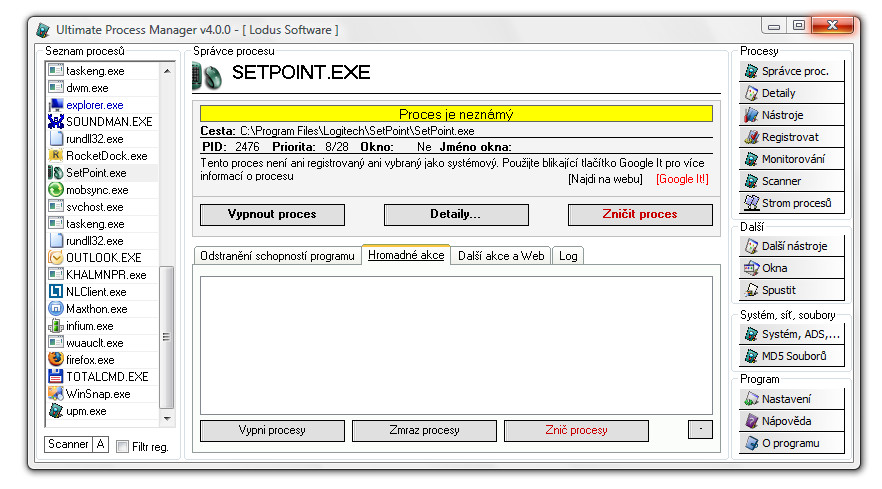
Task: Toggle Filtr reg. checkbox
Action: tap(122, 446)
